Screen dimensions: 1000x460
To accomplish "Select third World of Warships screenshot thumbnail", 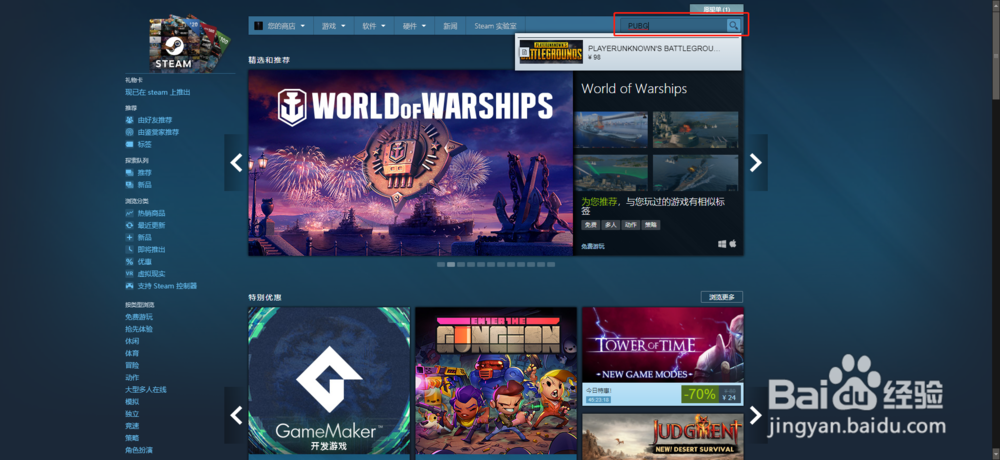I will click(611, 173).
